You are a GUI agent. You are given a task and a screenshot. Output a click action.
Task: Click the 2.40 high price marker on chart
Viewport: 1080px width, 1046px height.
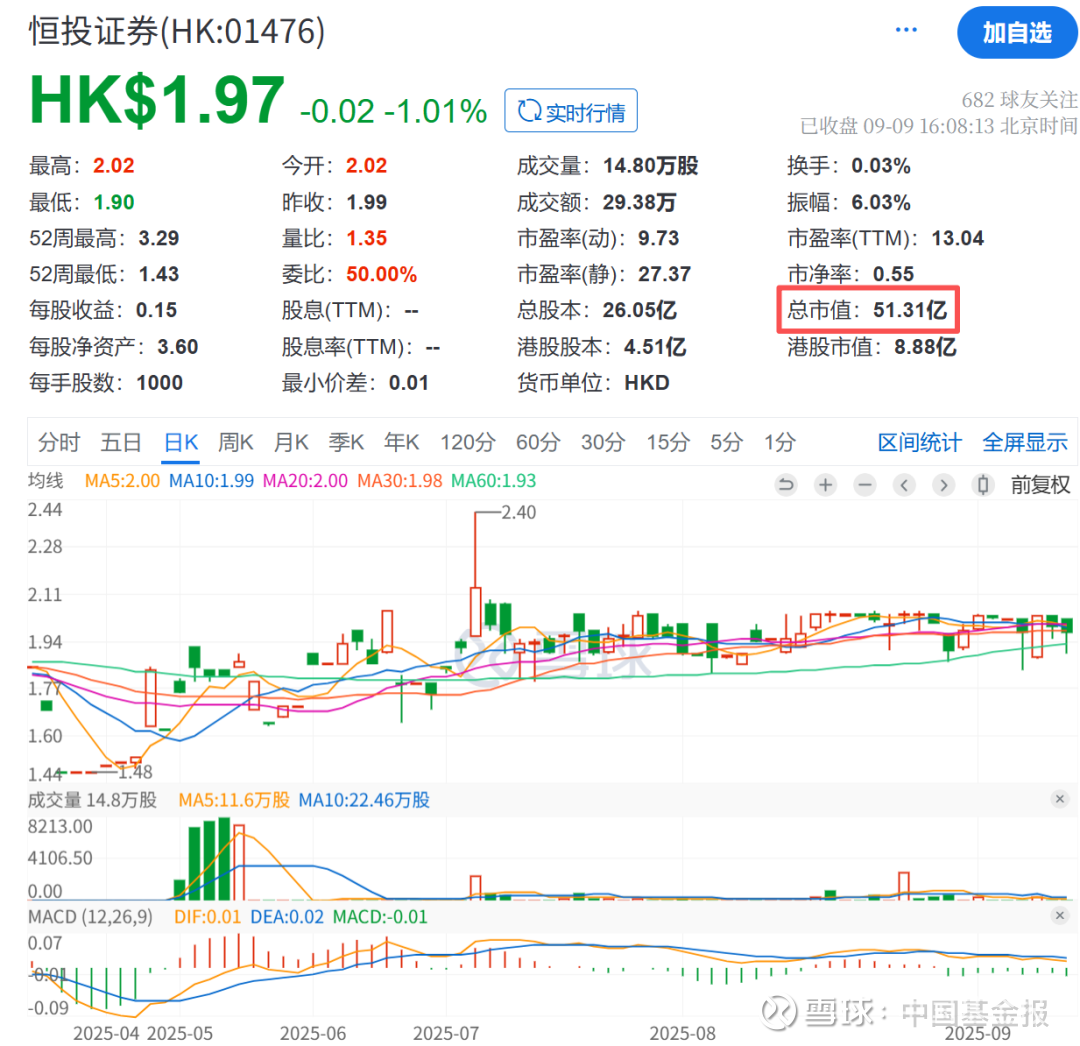pos(518,512)
